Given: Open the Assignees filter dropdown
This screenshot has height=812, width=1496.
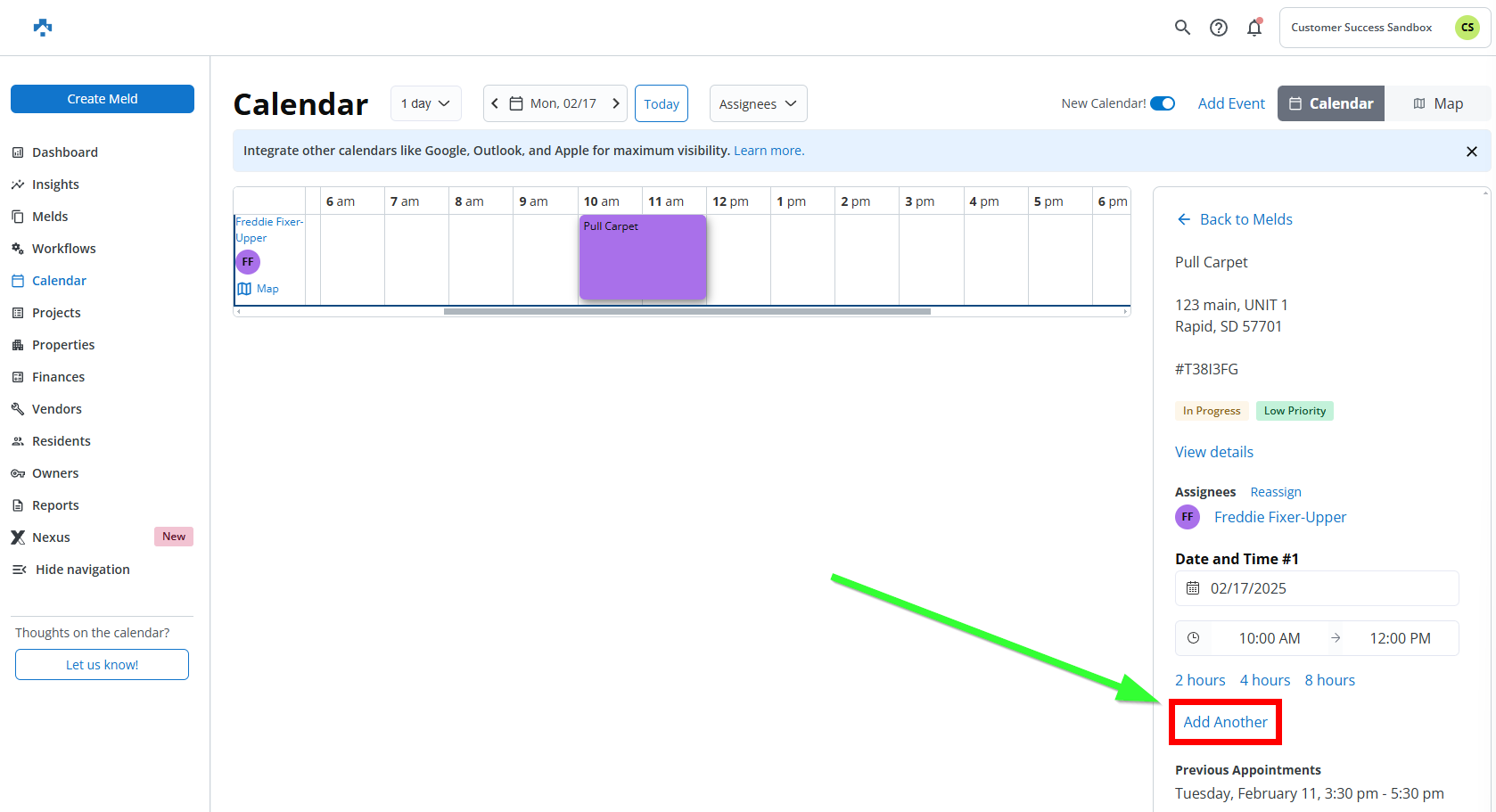Looking at the screenshot, I should [x=758, y=103].
